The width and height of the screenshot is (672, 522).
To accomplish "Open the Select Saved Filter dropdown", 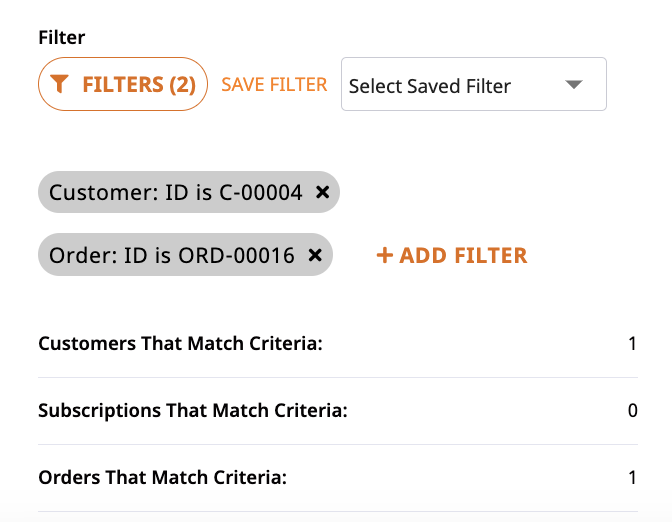I will (474, 84).
